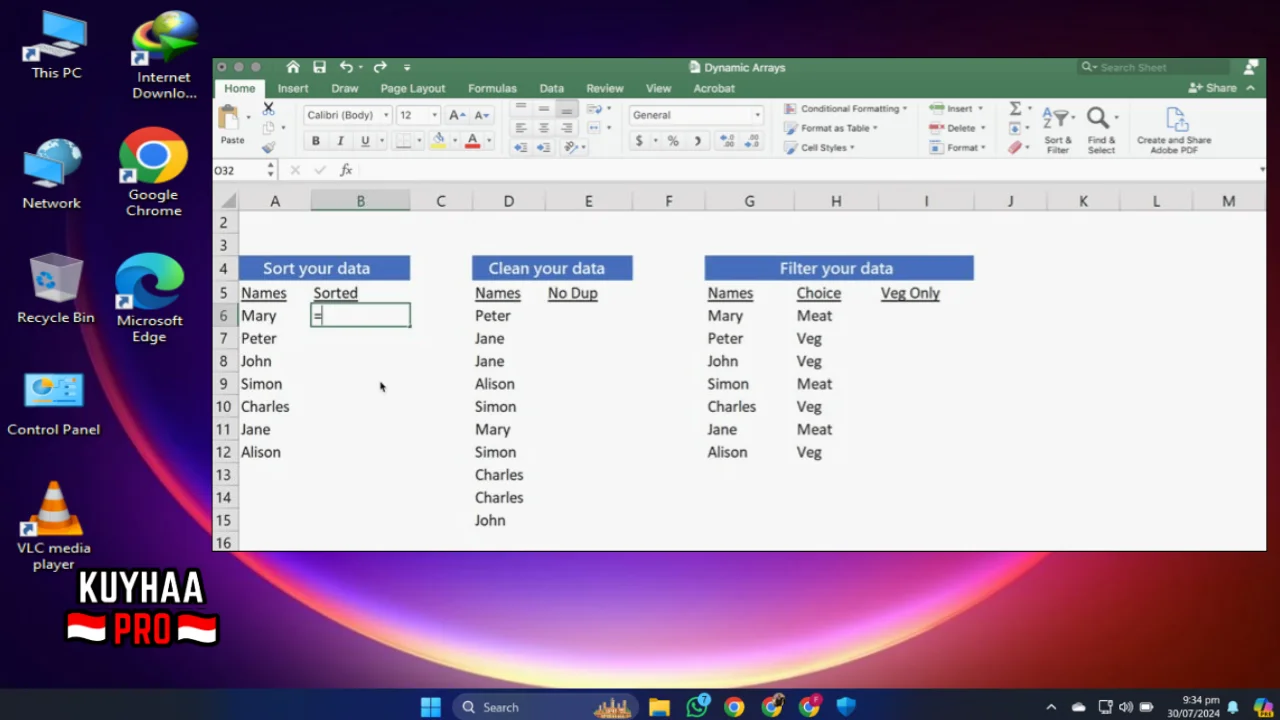The image size is (1280, 720).
Task: Open the Find & Select menu
Action: (1101, 130)
